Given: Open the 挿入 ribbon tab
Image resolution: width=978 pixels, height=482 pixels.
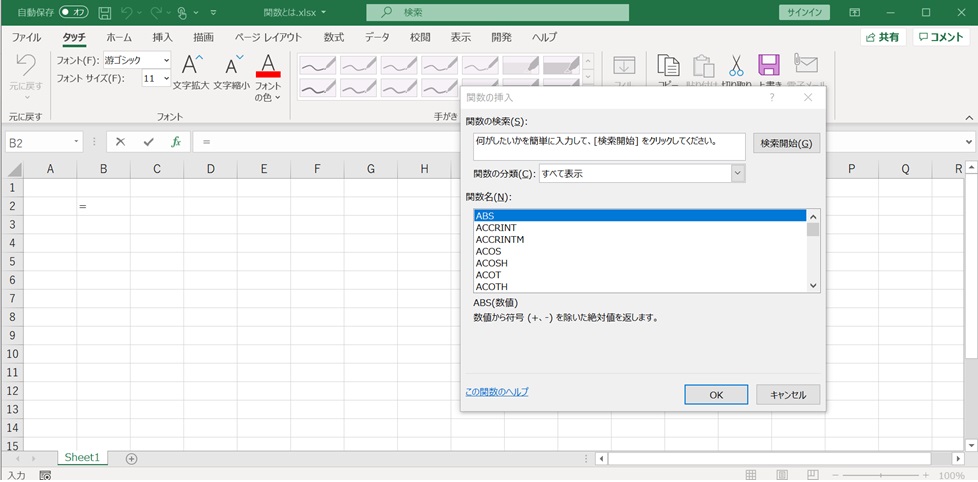Looking at the screenshot, I should (162, 37).
